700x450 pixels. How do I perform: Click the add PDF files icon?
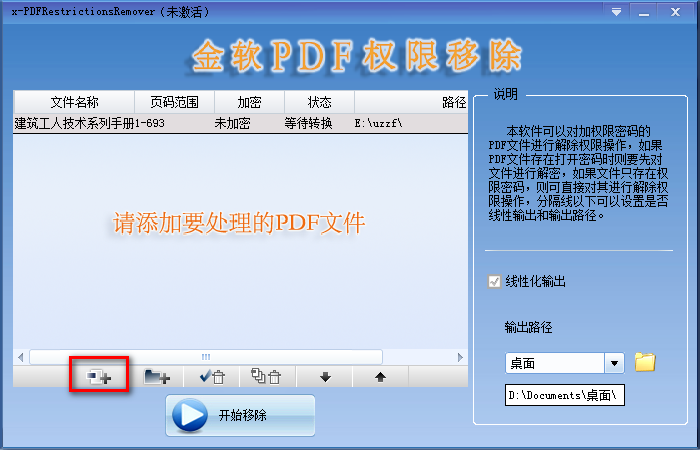pos(99,376)
